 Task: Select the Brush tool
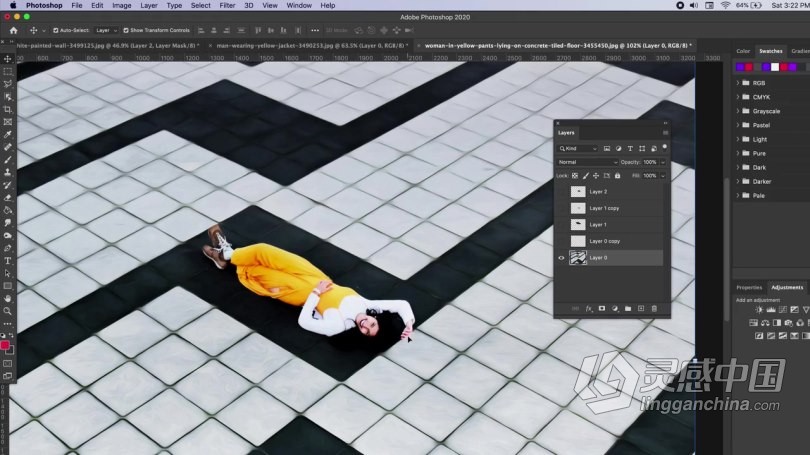pyautogui.click(x=8, y=160)
